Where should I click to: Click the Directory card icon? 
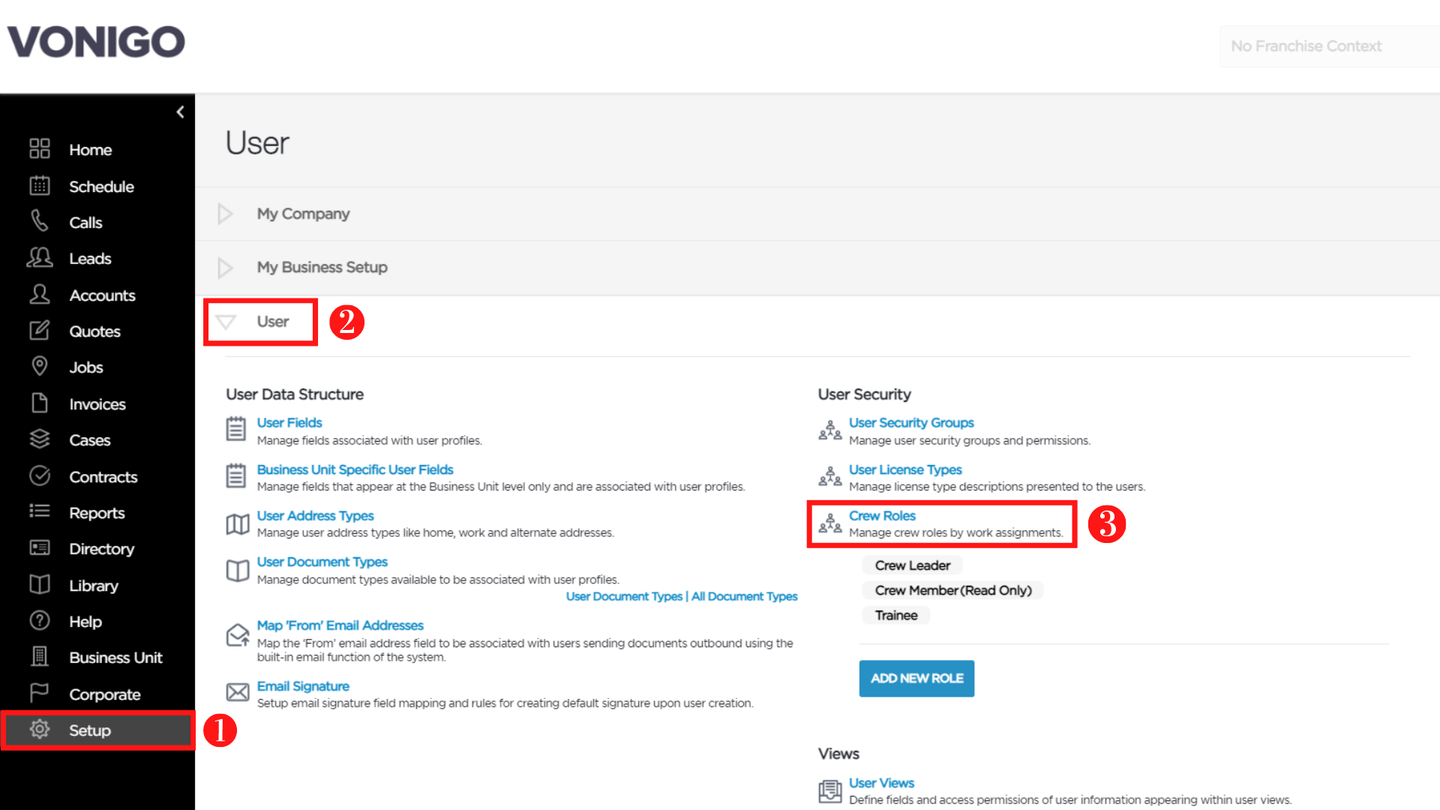[39, 548]
